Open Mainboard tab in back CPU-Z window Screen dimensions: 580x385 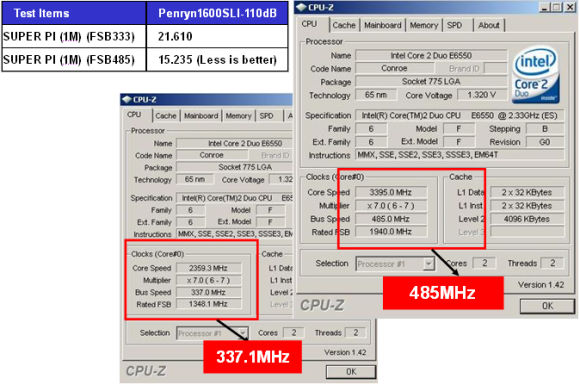pyautogui.click(x=201, y=116)
